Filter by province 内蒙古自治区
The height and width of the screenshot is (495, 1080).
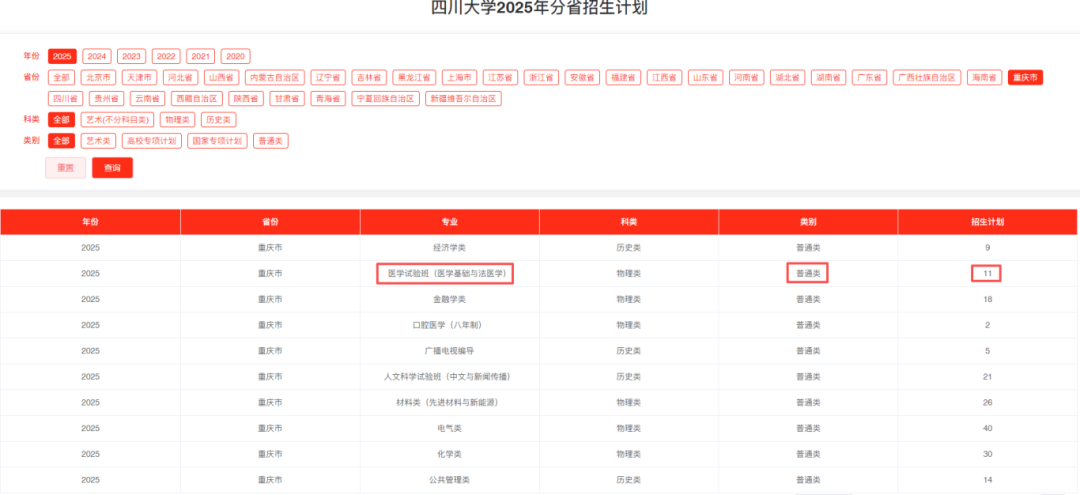click(276, 78)
